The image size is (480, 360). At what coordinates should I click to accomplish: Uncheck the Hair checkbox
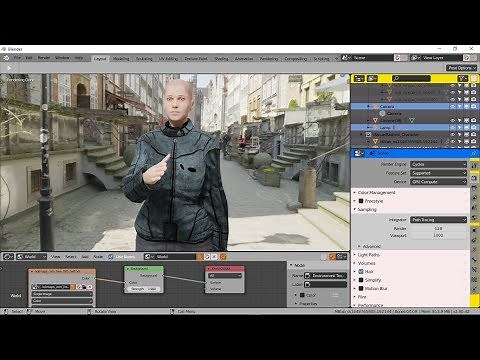coord(361,272)
